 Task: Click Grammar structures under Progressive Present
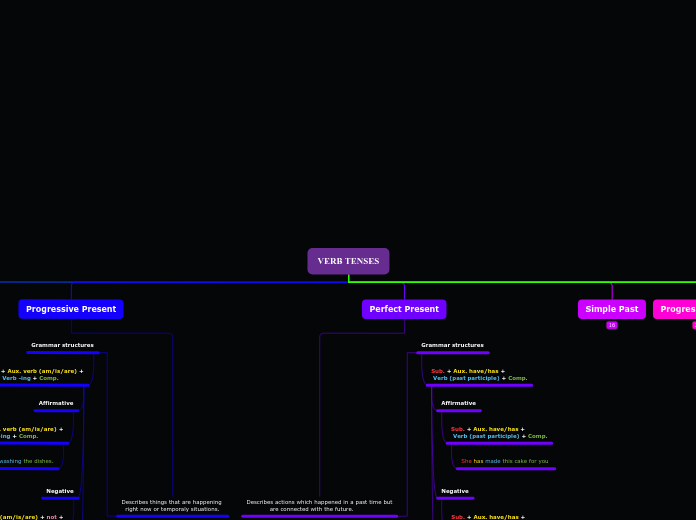62,345
